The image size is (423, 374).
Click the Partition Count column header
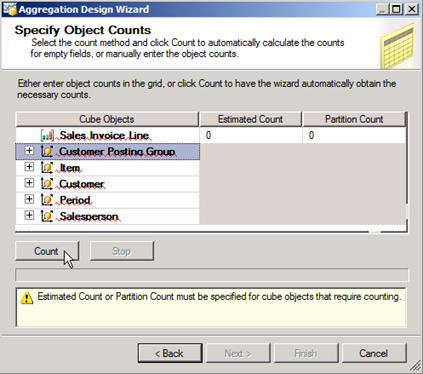click(x=354, y=119)
